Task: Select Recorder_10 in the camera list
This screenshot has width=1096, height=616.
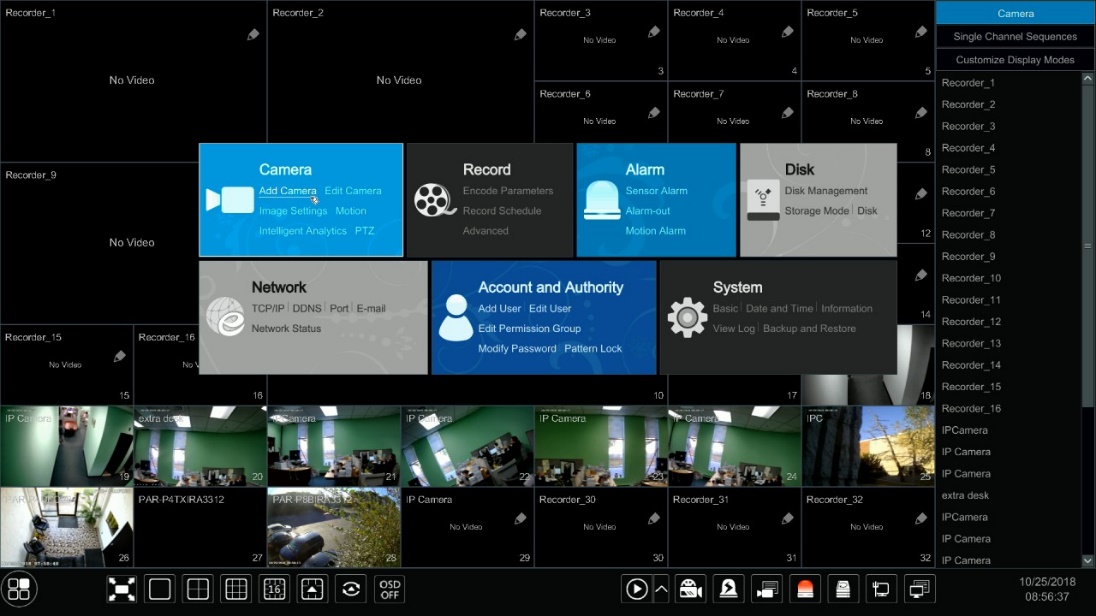Action: 970,278
